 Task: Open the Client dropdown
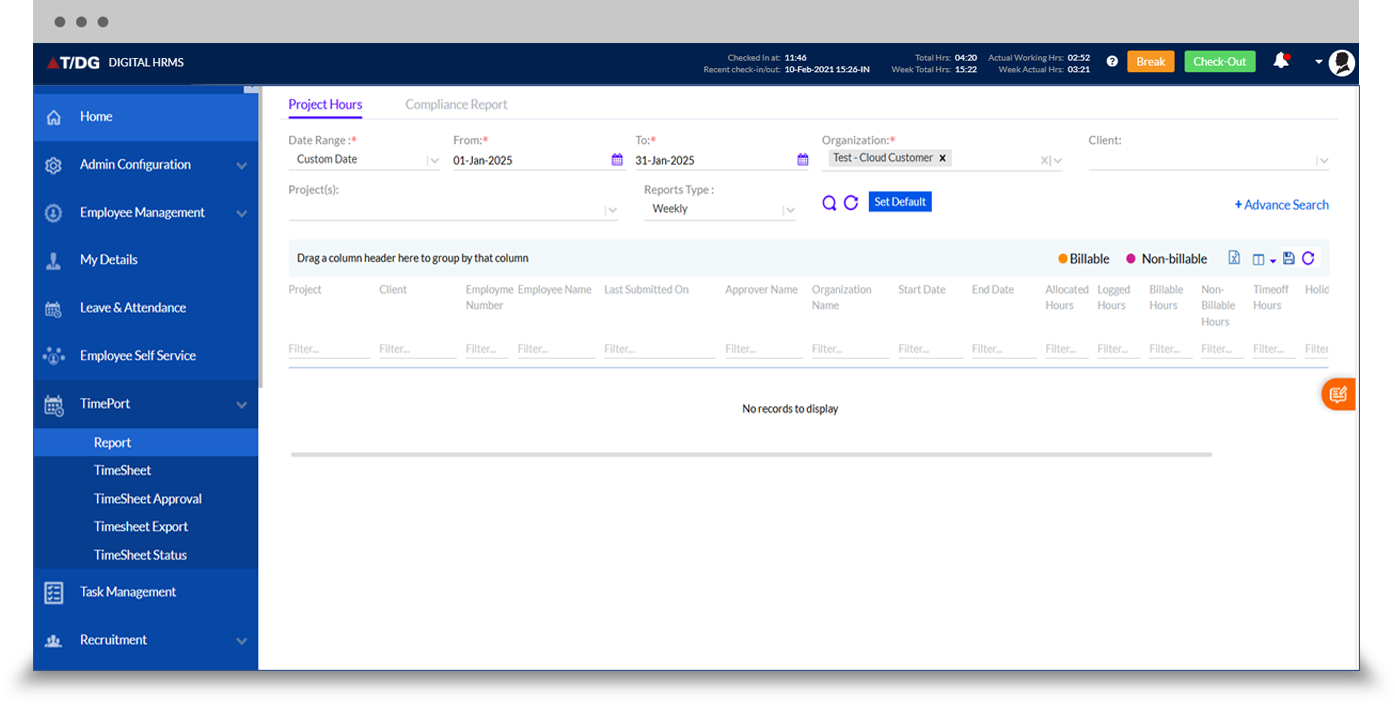[1323, 160]
